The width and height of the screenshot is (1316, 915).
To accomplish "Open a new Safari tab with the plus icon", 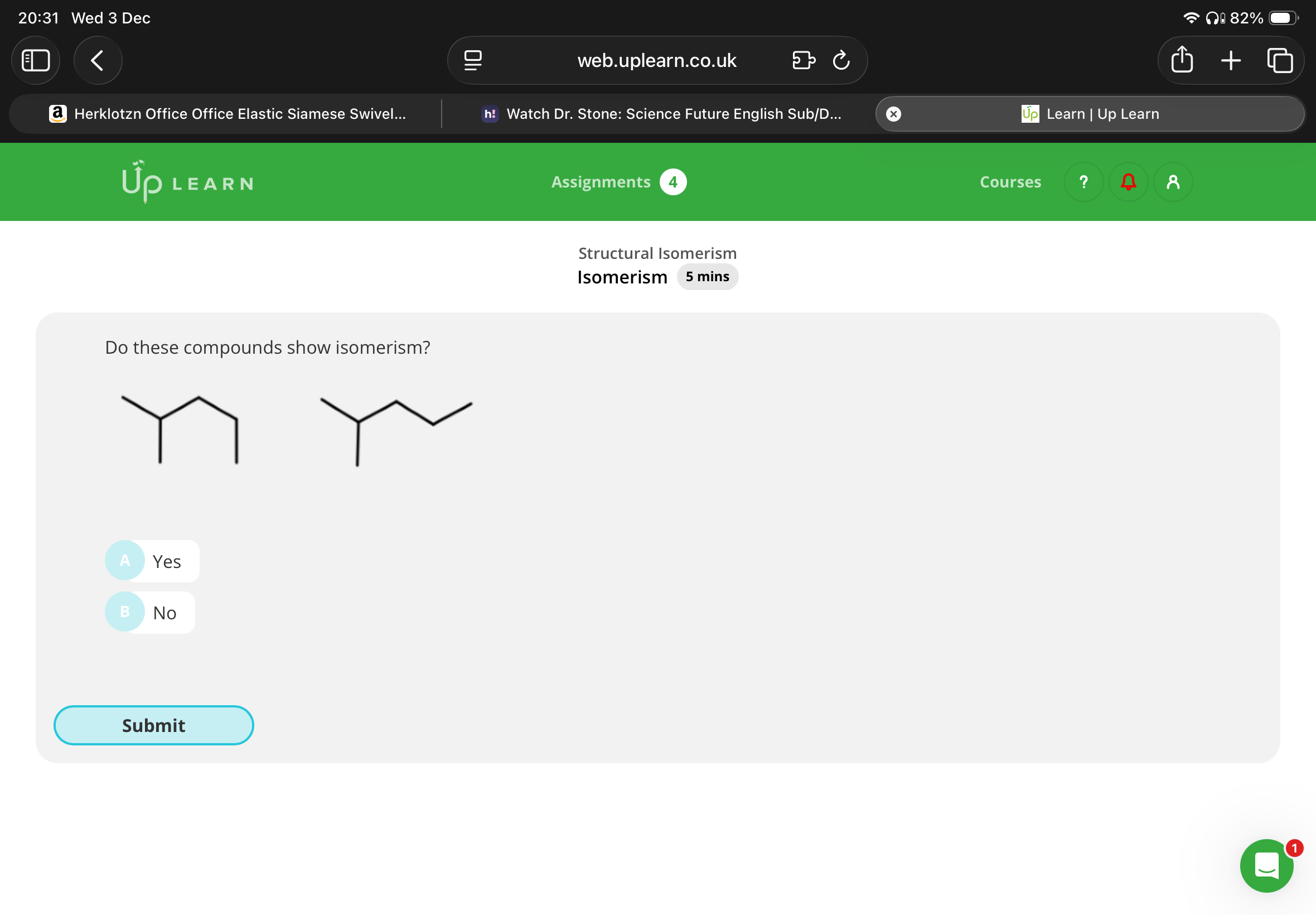I will (1230, 60).
